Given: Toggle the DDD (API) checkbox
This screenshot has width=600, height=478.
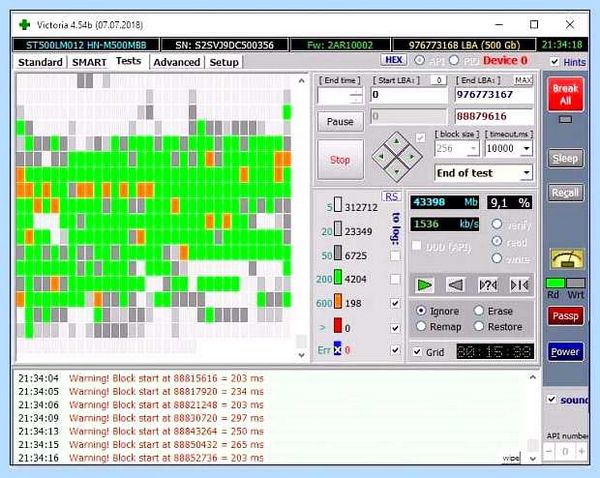Looking at the screenshot, I should pyautogui.click(x=417, y=245).
